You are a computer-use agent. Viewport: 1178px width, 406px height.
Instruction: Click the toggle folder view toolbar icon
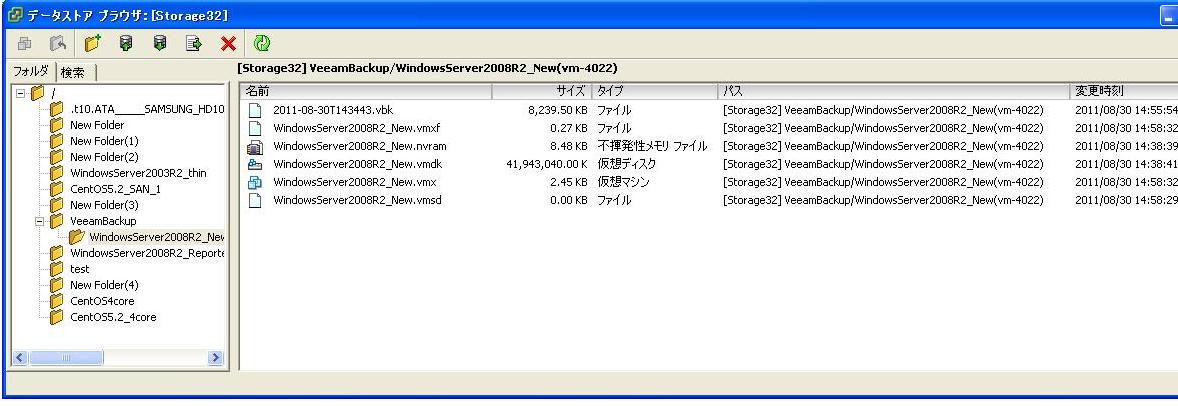pos(24,44)
